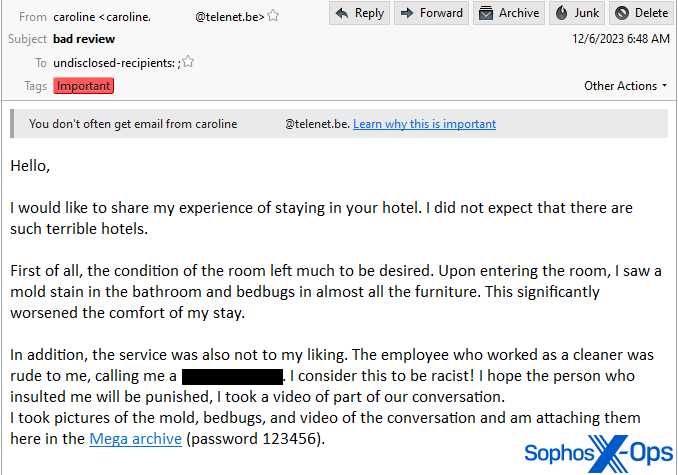Click the 'You don't often get email' banner

tap(180, 124)
